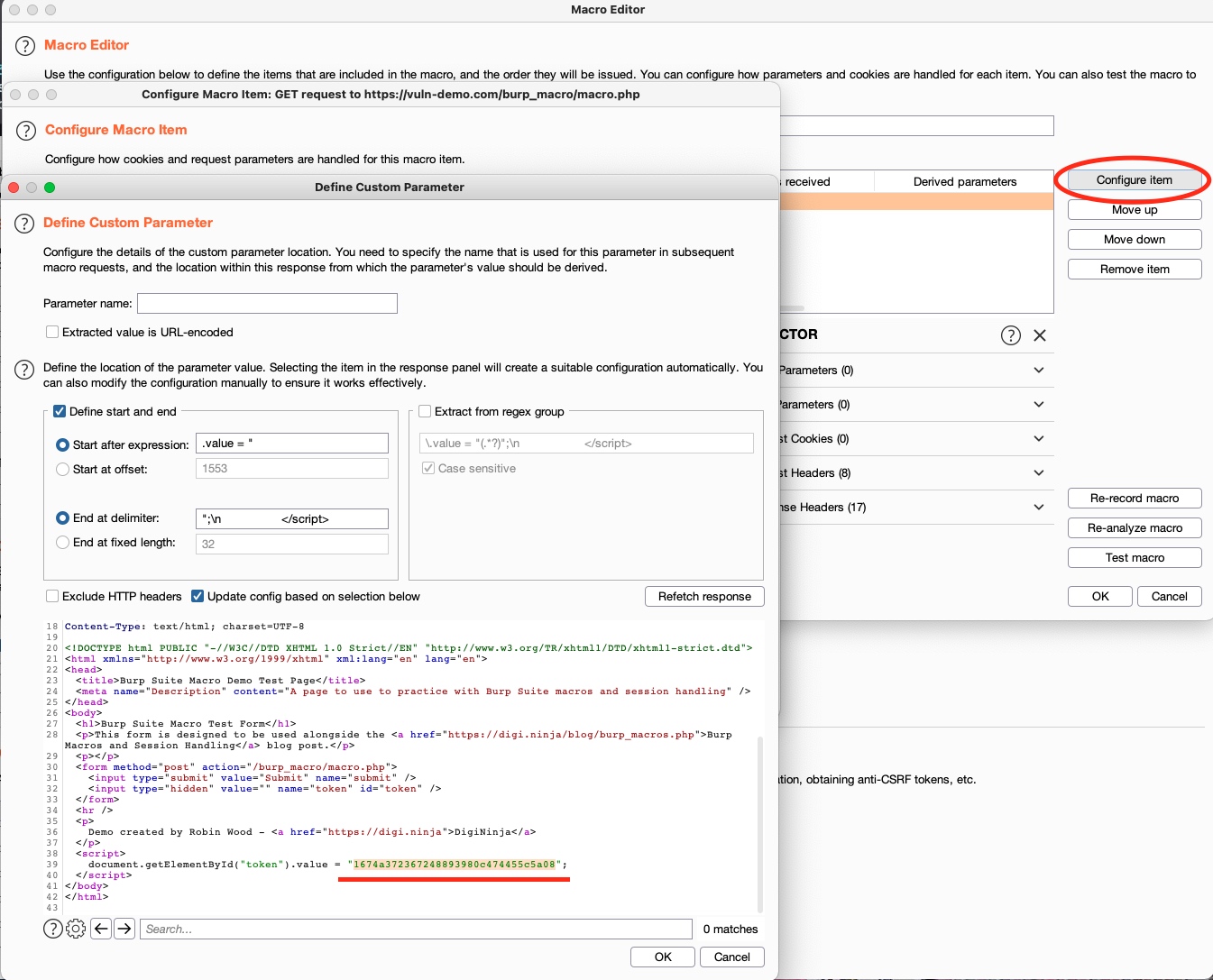Click Move down in Macro Editor
The image size is (1213, 980).
coord(1135,239)
